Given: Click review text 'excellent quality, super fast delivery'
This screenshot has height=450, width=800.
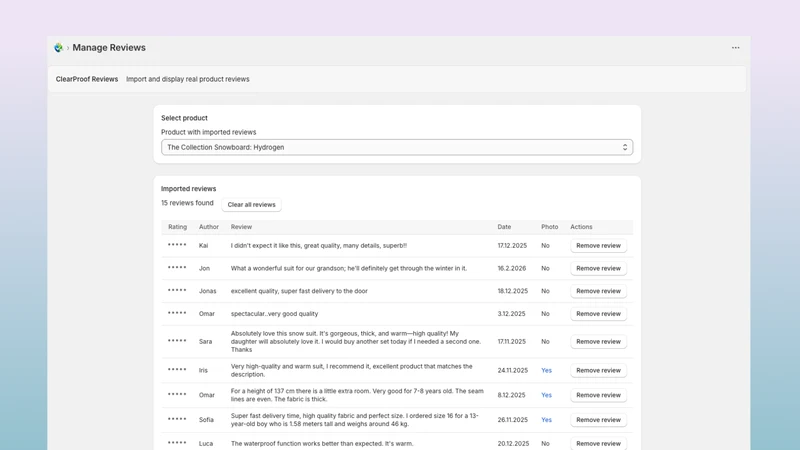Looking at the screenshot, I should click(299, 291).
